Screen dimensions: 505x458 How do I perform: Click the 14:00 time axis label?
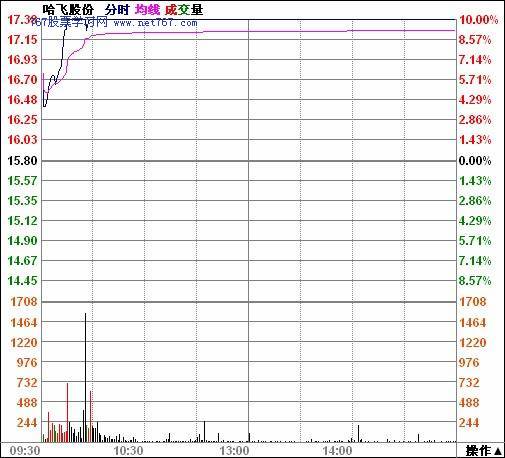337,451
